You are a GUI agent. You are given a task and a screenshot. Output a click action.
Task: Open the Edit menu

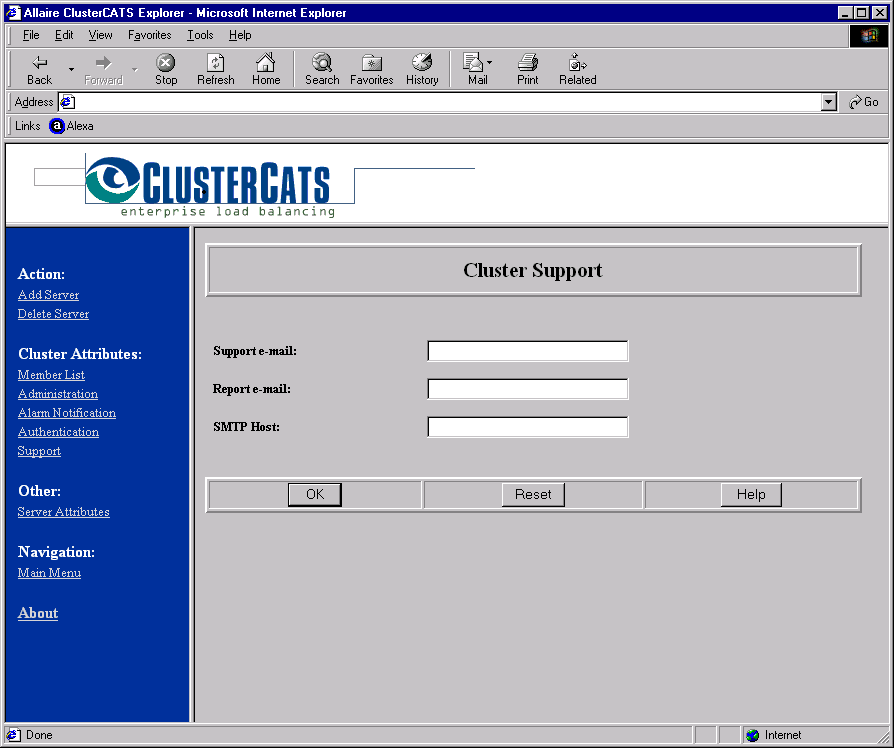pyautogui.click(x=64, y=35)
